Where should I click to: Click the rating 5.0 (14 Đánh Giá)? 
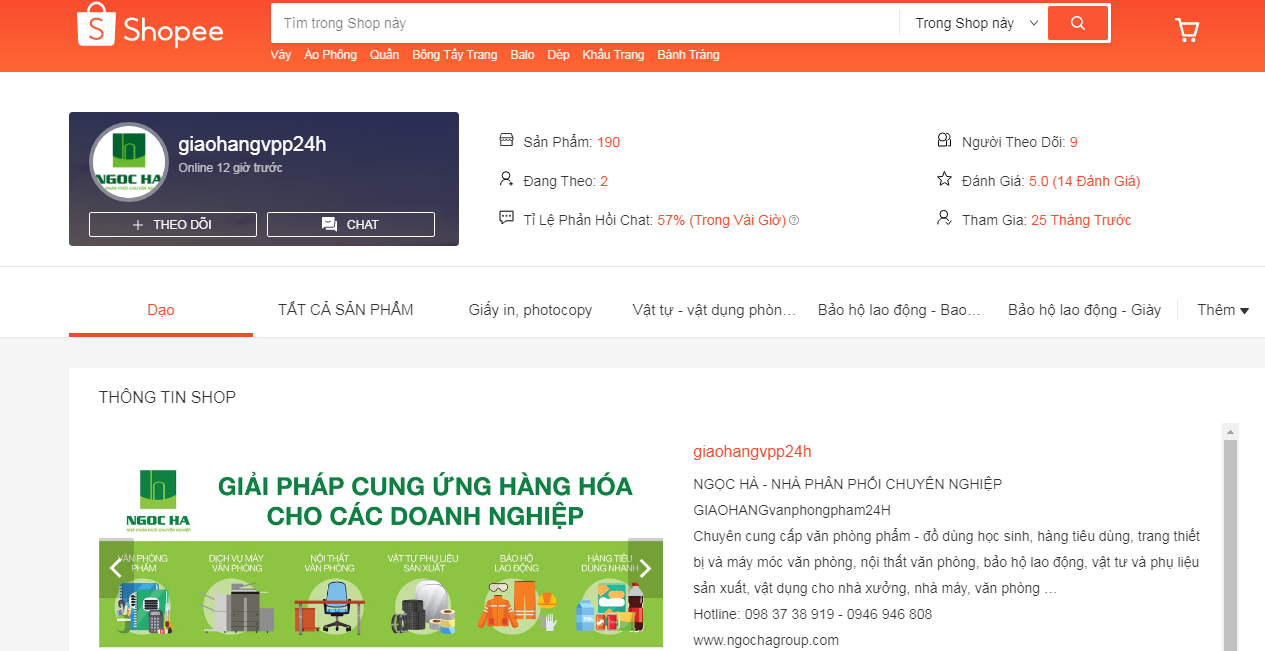1084,181
